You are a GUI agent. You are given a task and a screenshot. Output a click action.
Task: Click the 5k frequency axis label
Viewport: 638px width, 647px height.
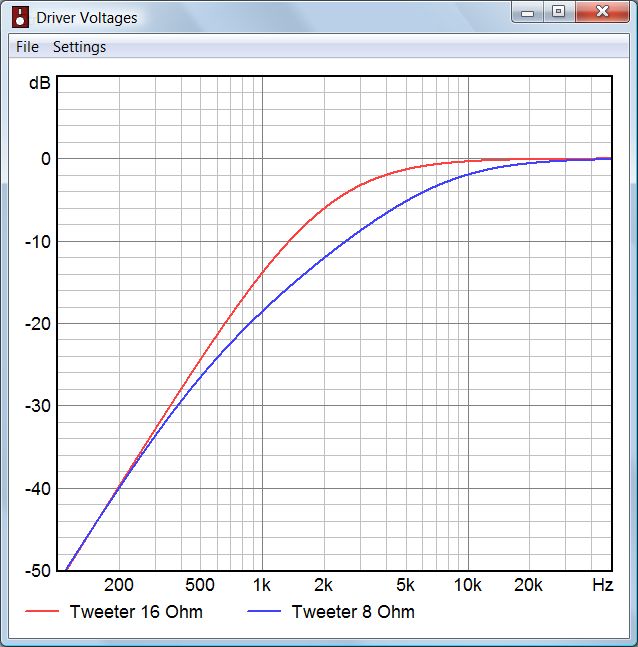pos(405,585)
